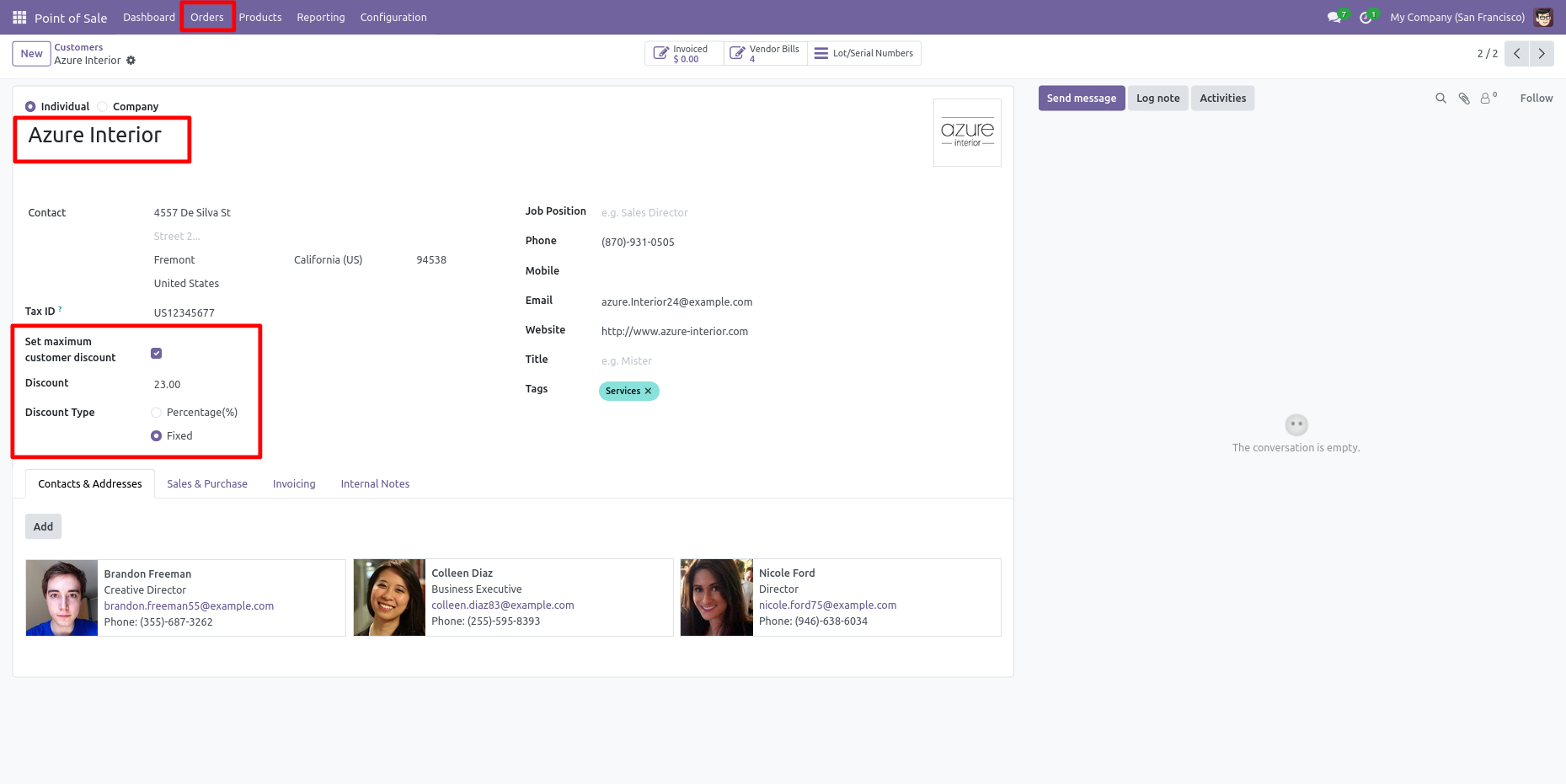The height and width of the screenshot is (784, 1566).
Task: Open the user avatar menu
Action: (1543, 17)
